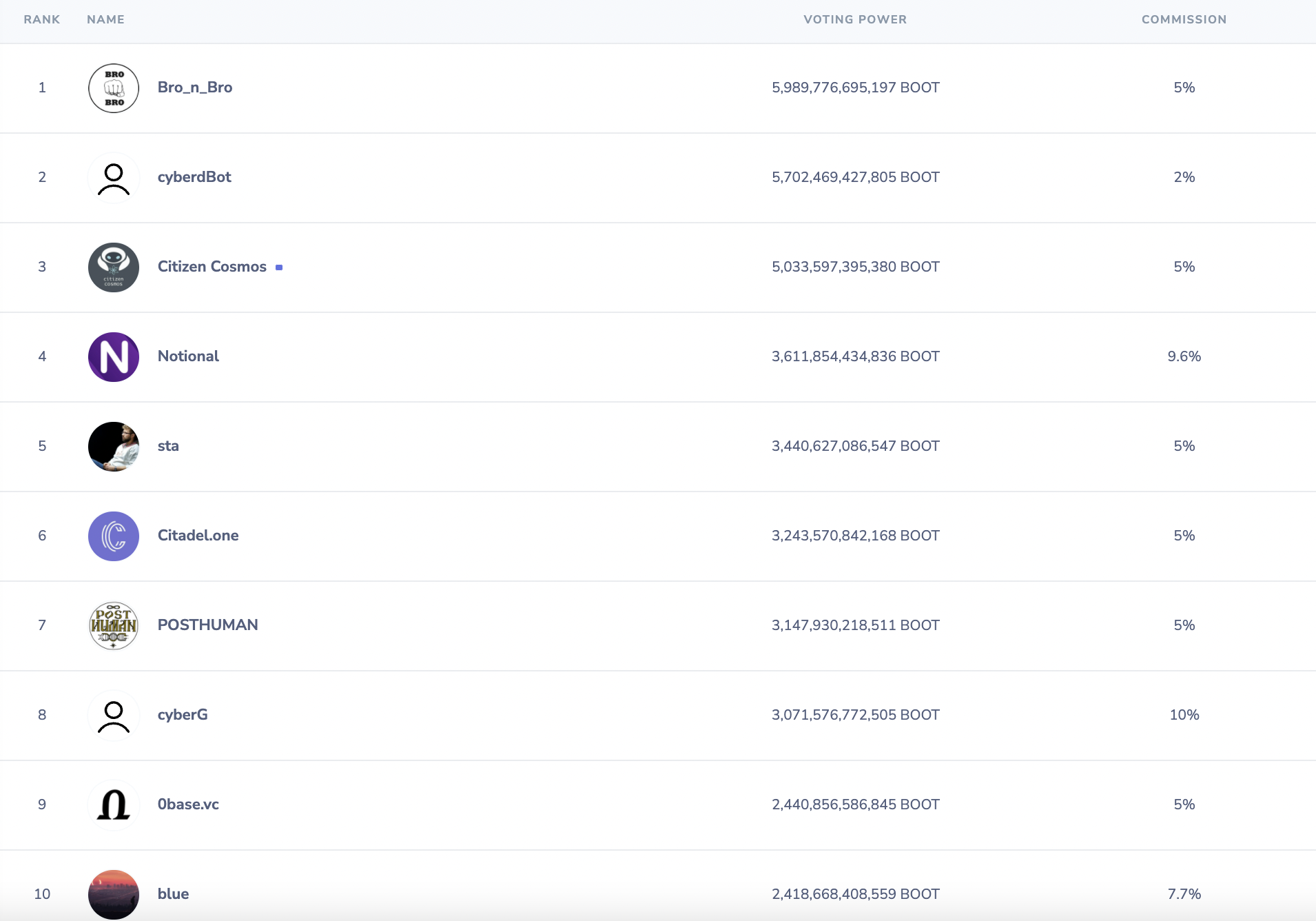Click the 5% commission in Citizen Cosmos row
Viewport: 1316px width, 921px height.
point(1184,267)
